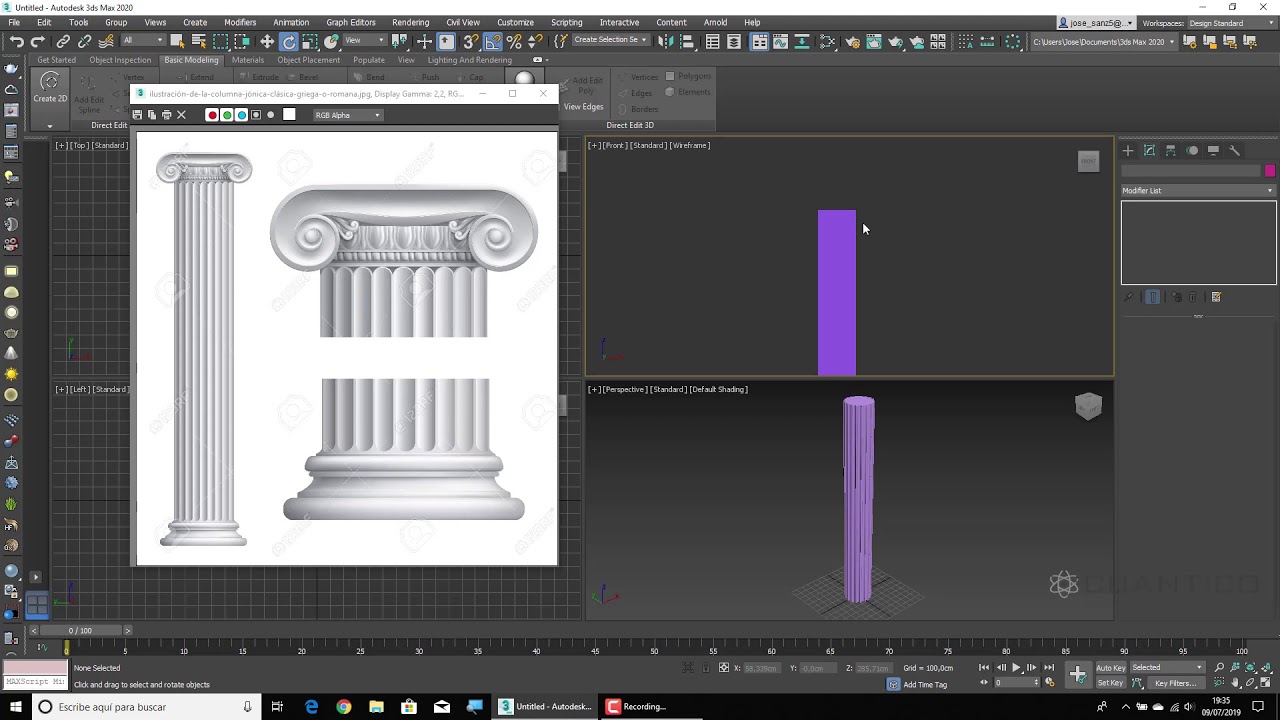
Task: Play animation button
Action: tap(1017, 667)
